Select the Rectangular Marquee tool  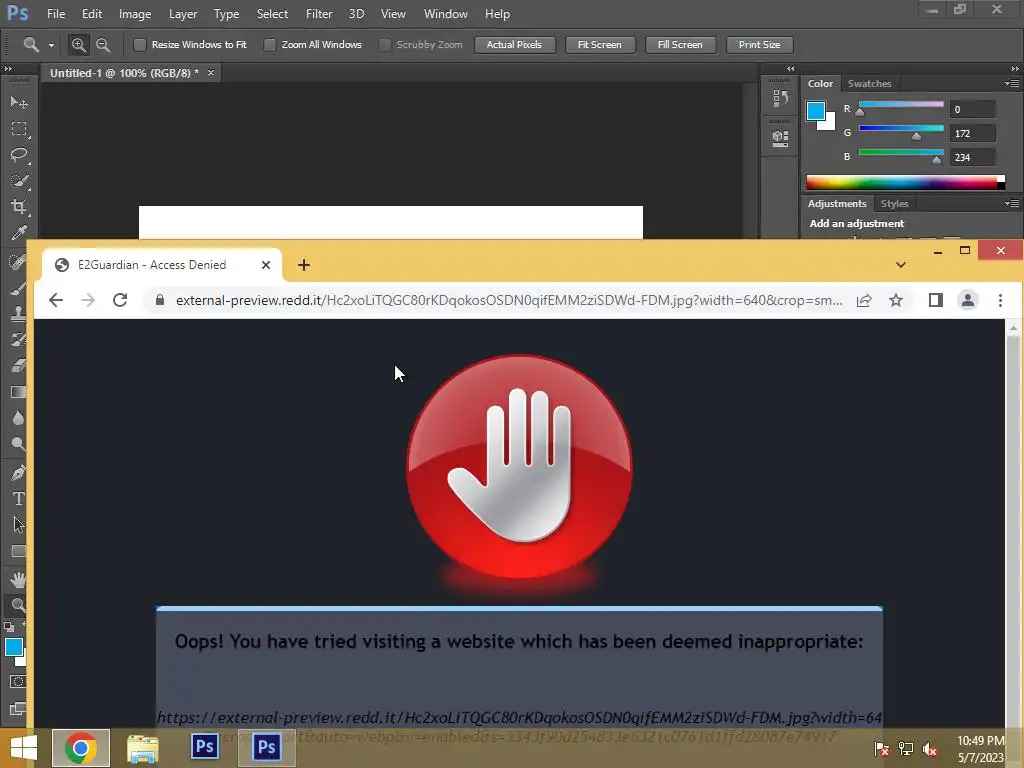point(18,129)
